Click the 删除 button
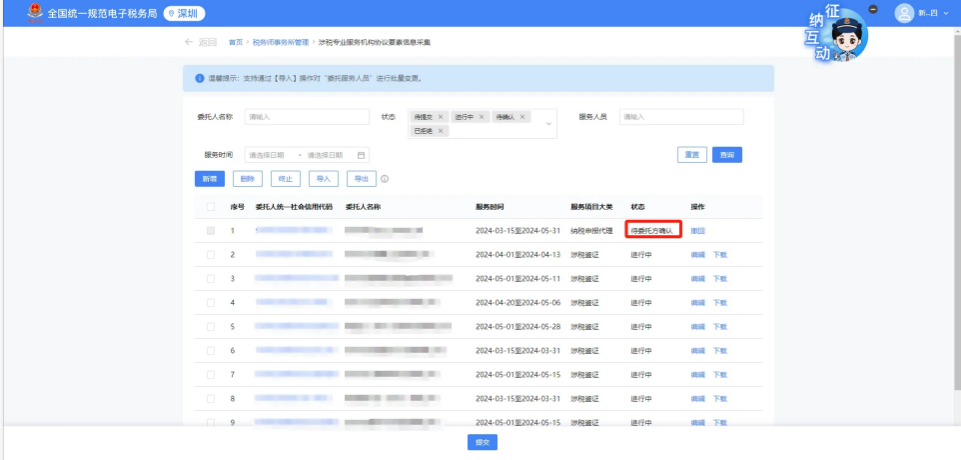Image resolution: width=961 pixels, height=460 pixels. [248, 179]
